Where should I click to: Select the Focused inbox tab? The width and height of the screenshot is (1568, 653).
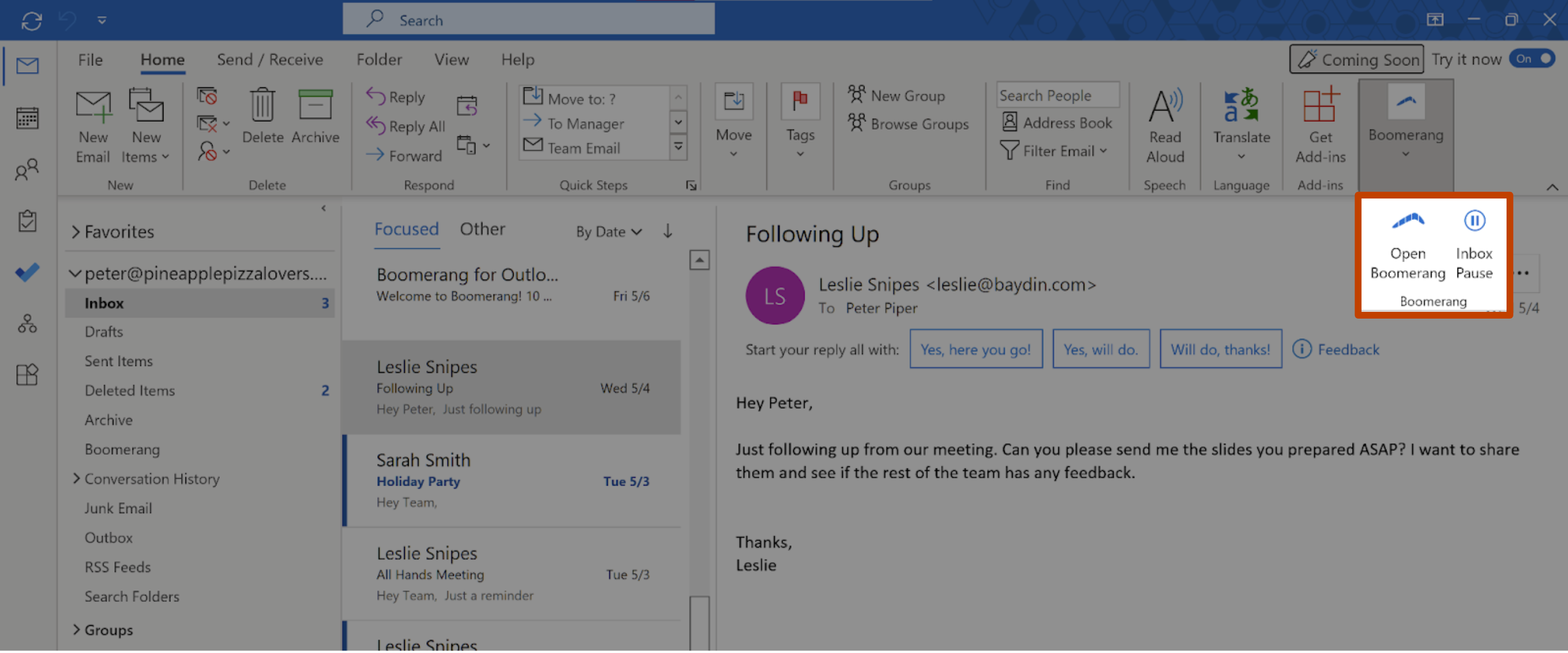click(406, 229)
